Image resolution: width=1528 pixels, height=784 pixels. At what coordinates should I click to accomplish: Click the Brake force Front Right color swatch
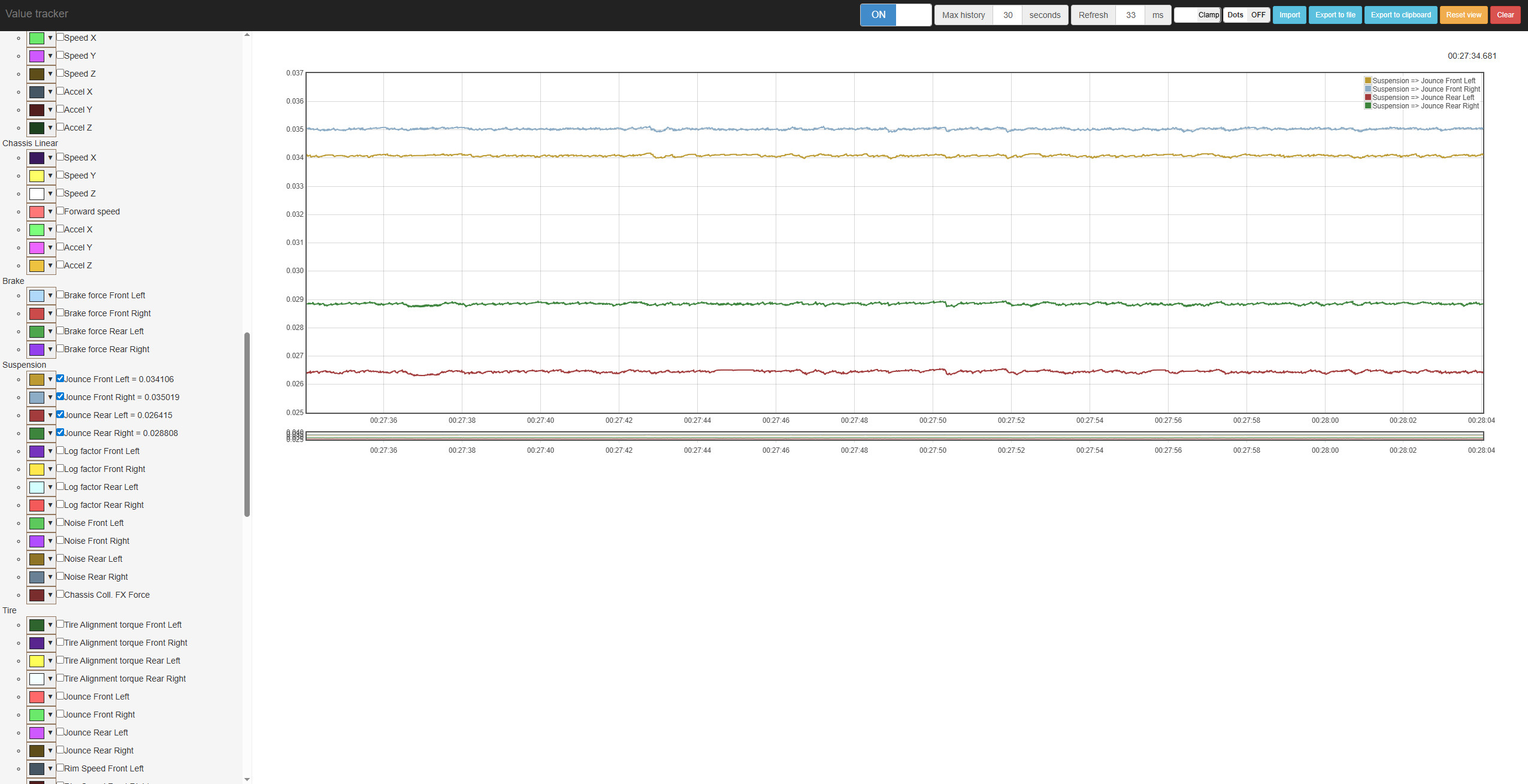(x=37, y=314)
